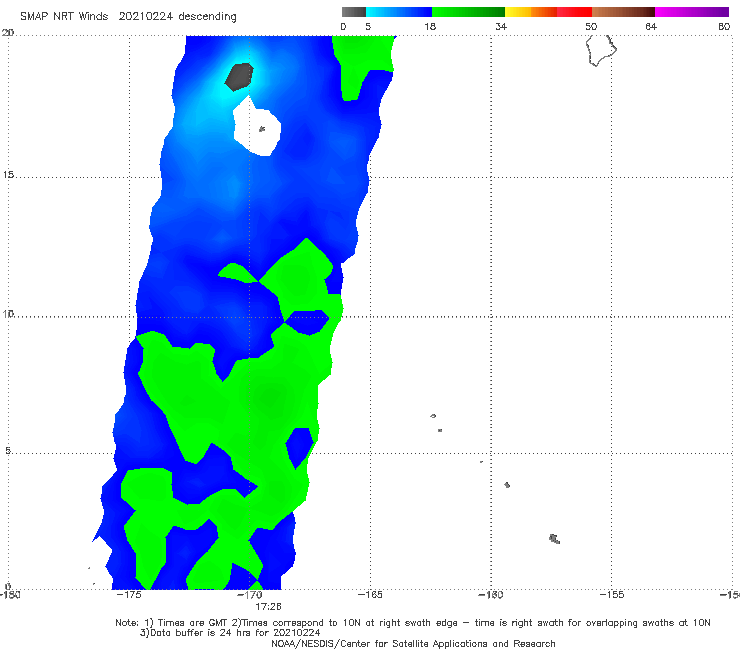Click the '64' label under the color bar
Image resolution: width=740 pixels, height=650 pixels.
(651, 26)
